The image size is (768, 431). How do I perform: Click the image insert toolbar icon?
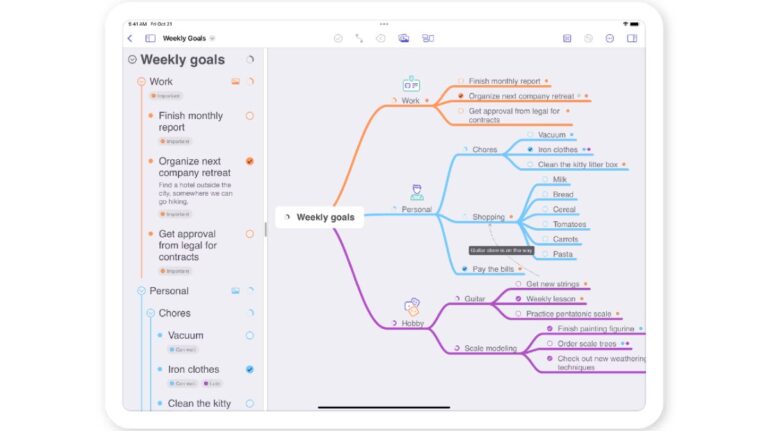click(404, 38)
